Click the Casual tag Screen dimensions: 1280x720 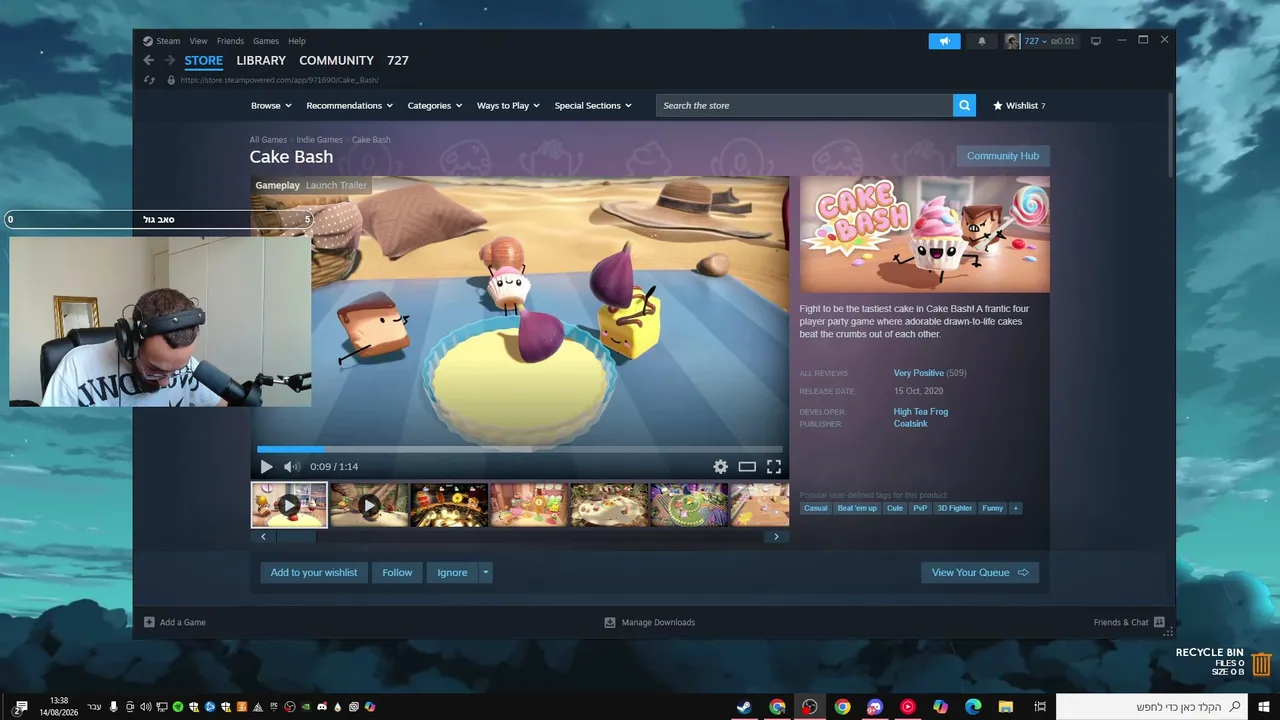pyautogui.click(x=816, y=508)
